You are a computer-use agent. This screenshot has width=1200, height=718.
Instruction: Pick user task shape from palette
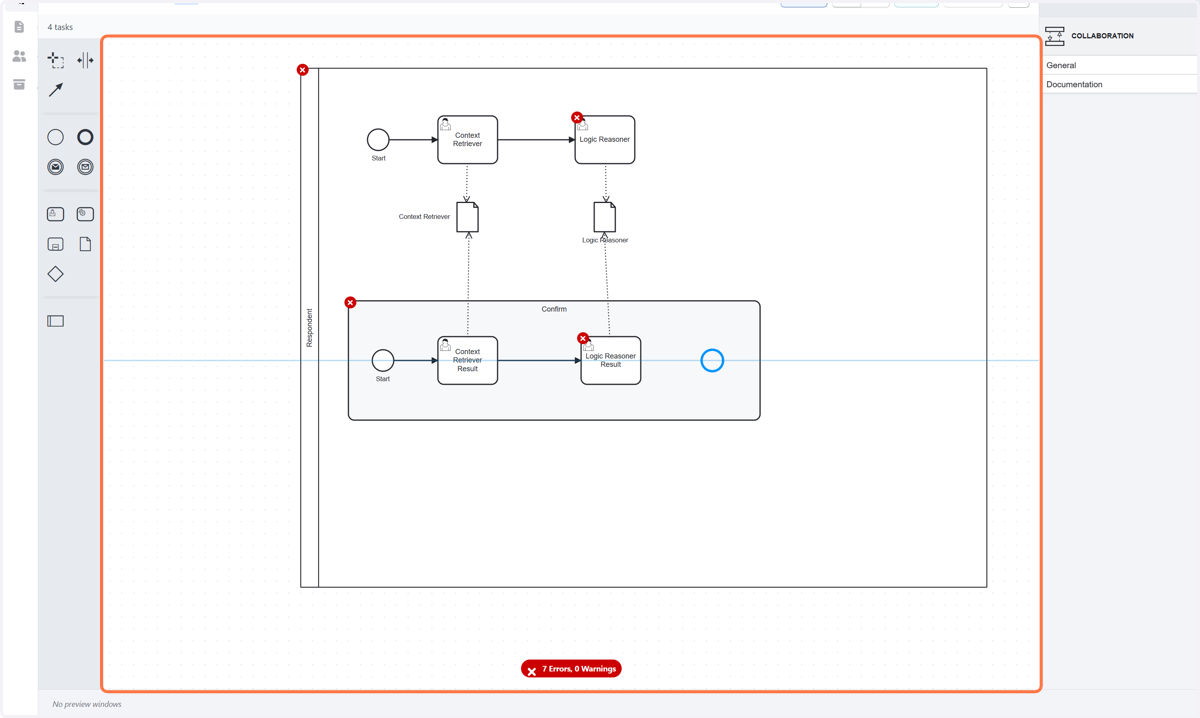coord(56,214)
